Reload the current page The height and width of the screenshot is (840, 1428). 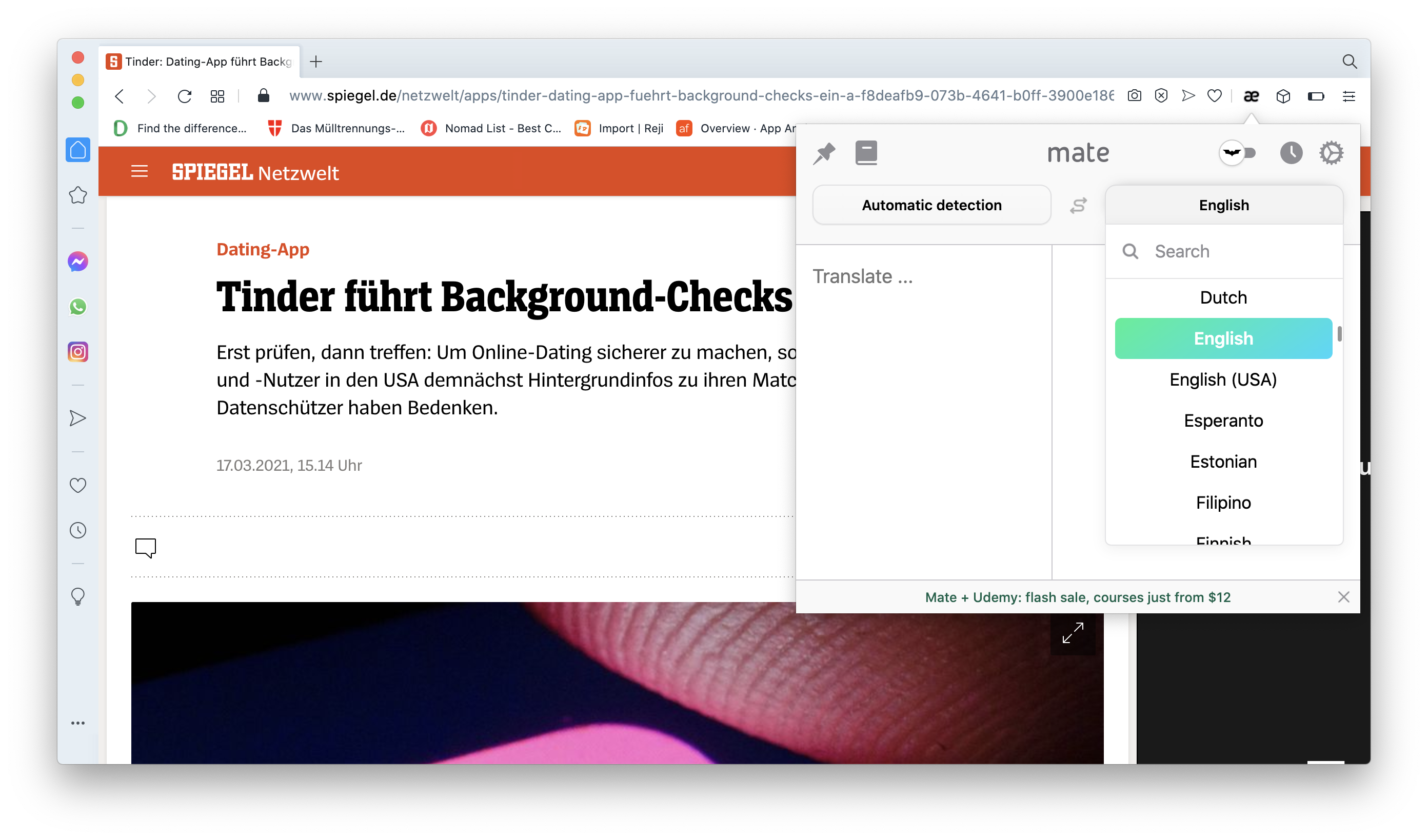pyautogui.click(x=184, y=96)
